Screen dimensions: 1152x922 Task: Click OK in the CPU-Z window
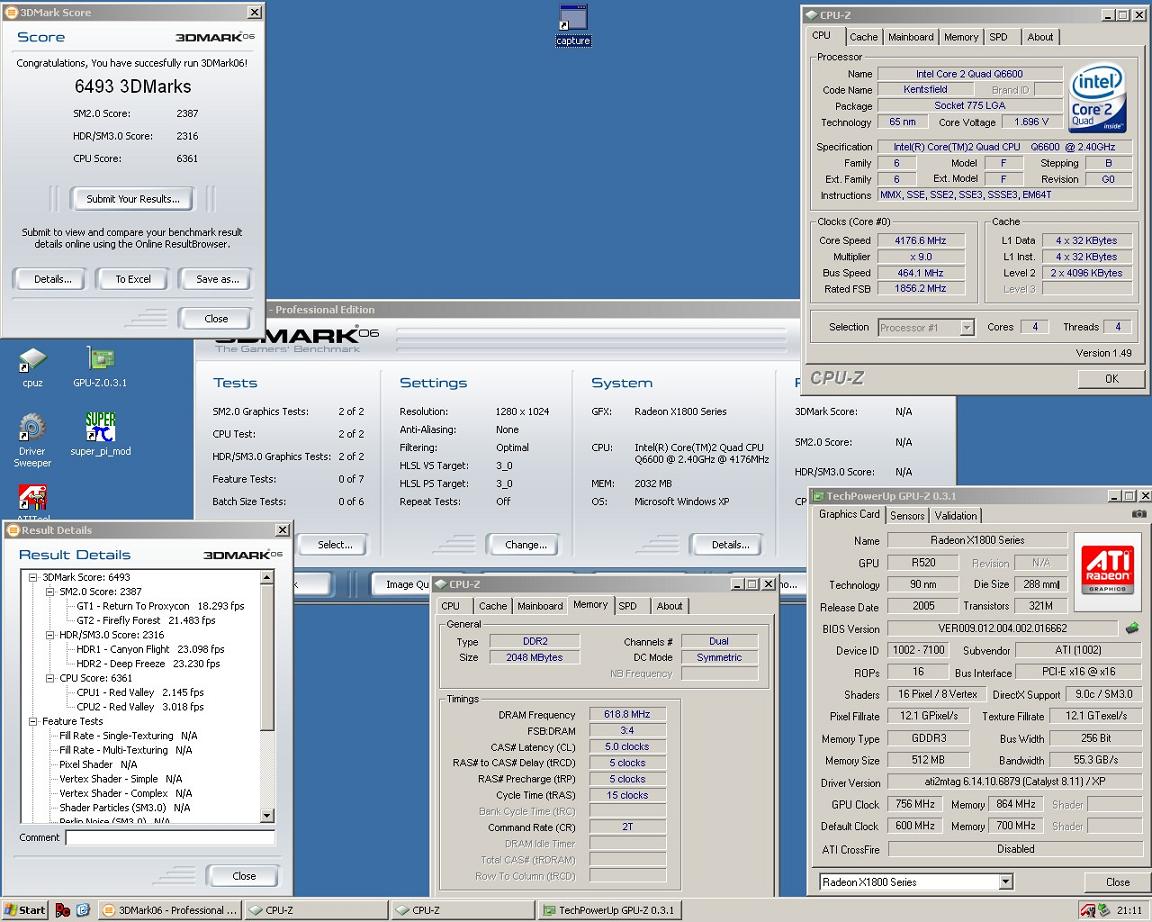click(x=1112, y=378)
